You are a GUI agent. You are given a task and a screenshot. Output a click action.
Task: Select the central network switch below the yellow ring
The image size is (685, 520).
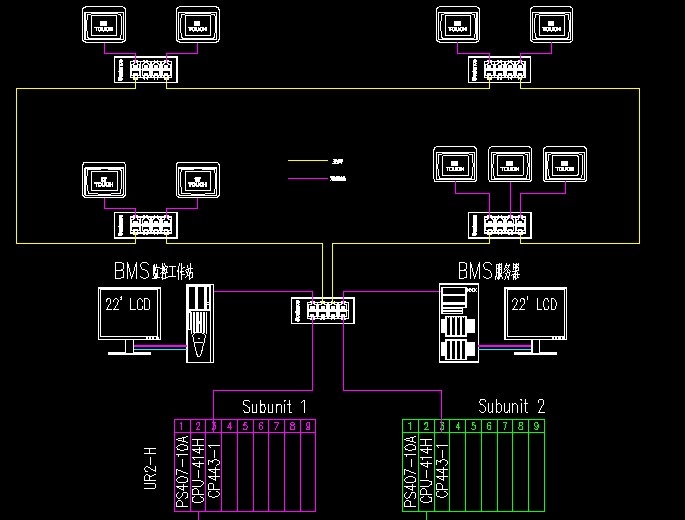(x=323, y=310)
